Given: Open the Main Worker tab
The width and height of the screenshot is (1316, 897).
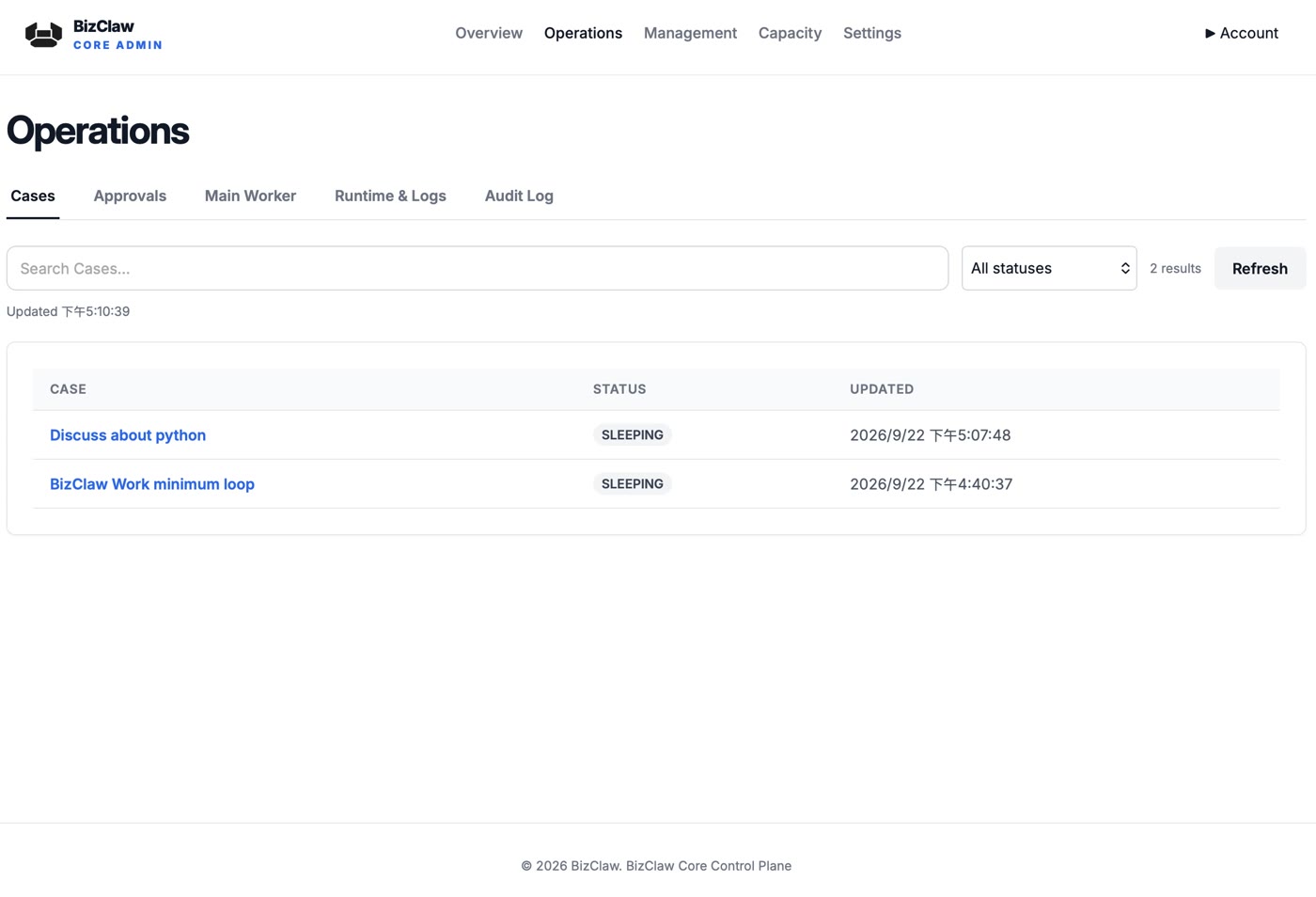Looking at the screenshot, I should tap(250, 196).
